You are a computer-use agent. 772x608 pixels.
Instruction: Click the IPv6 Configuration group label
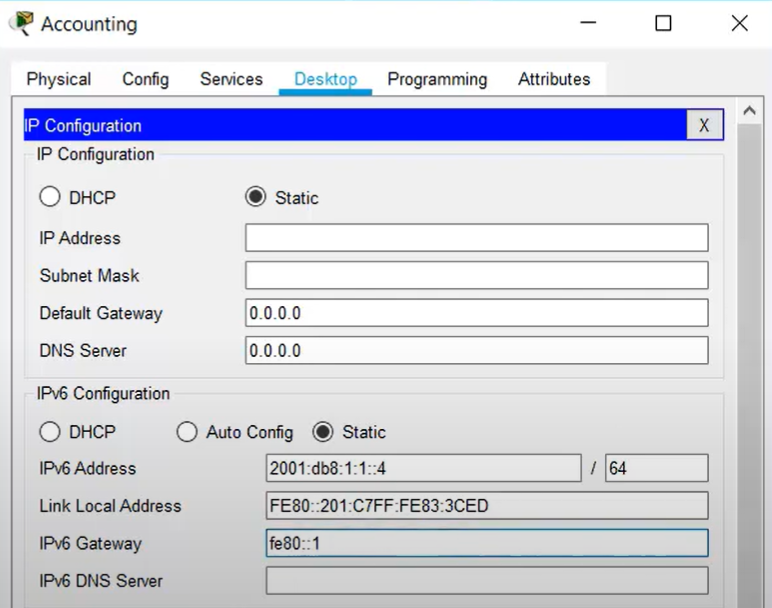(103, 393)
